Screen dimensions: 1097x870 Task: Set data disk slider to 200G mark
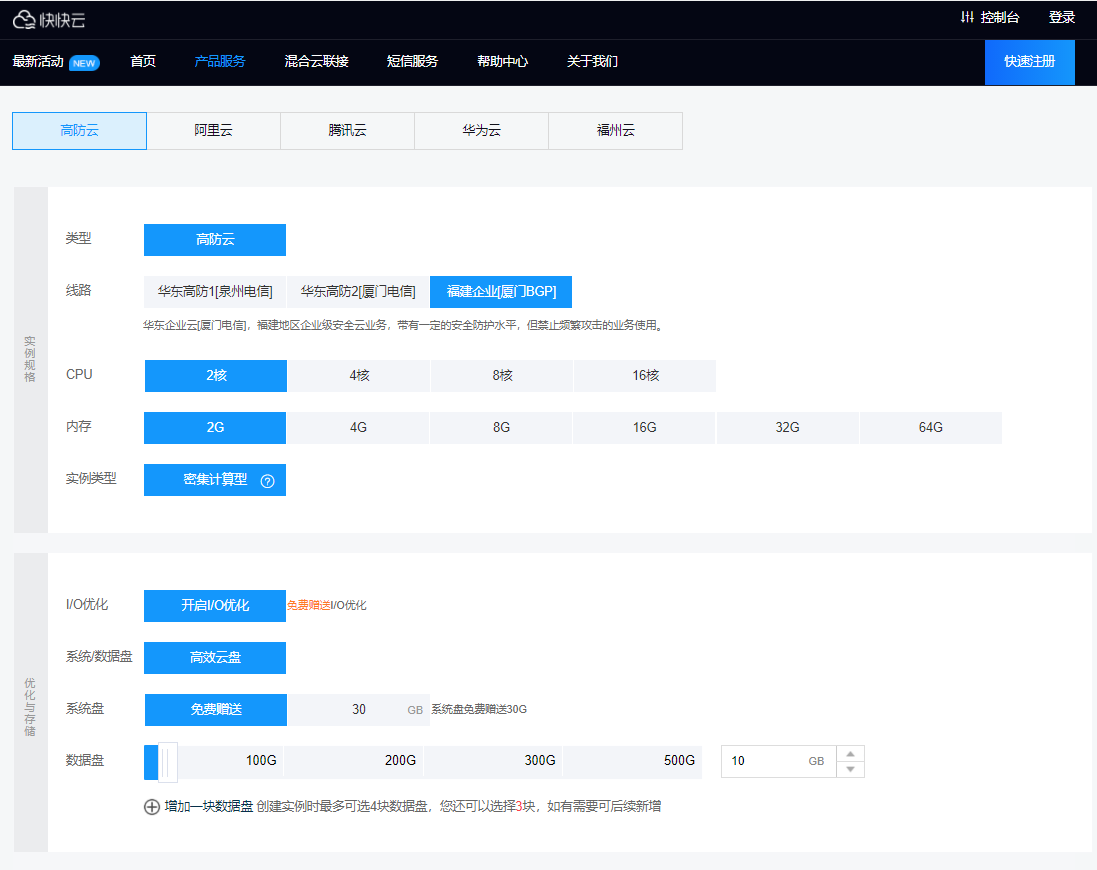(400, 761)
